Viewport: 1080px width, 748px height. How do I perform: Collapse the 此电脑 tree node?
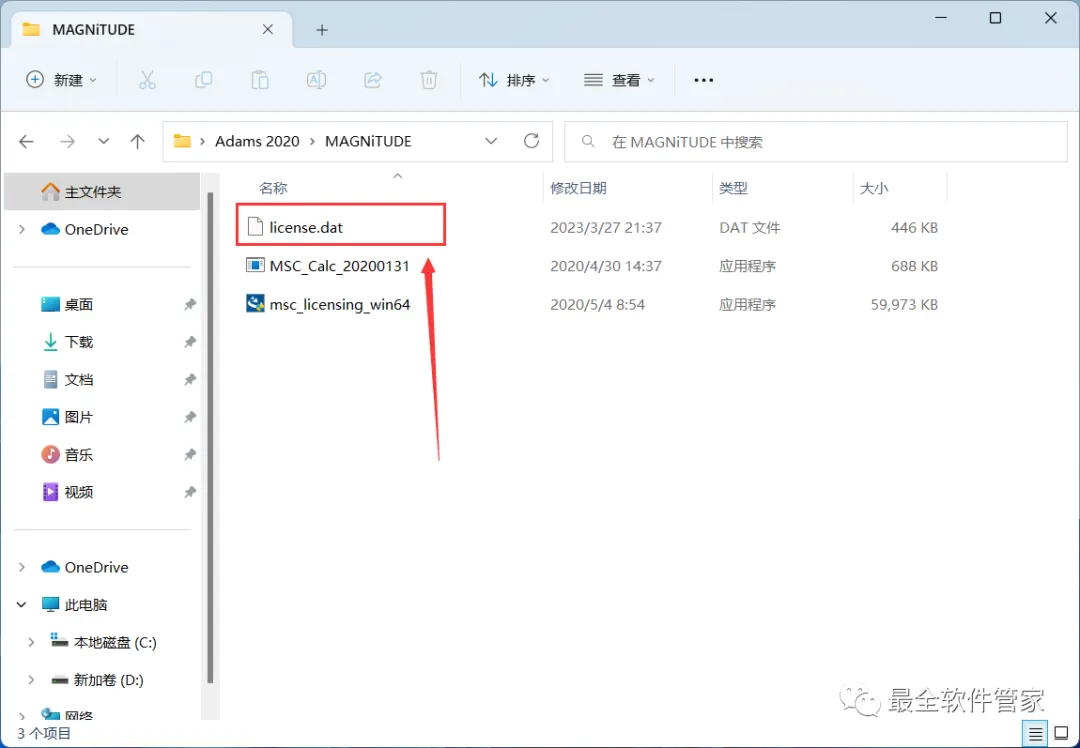point(22,605)
